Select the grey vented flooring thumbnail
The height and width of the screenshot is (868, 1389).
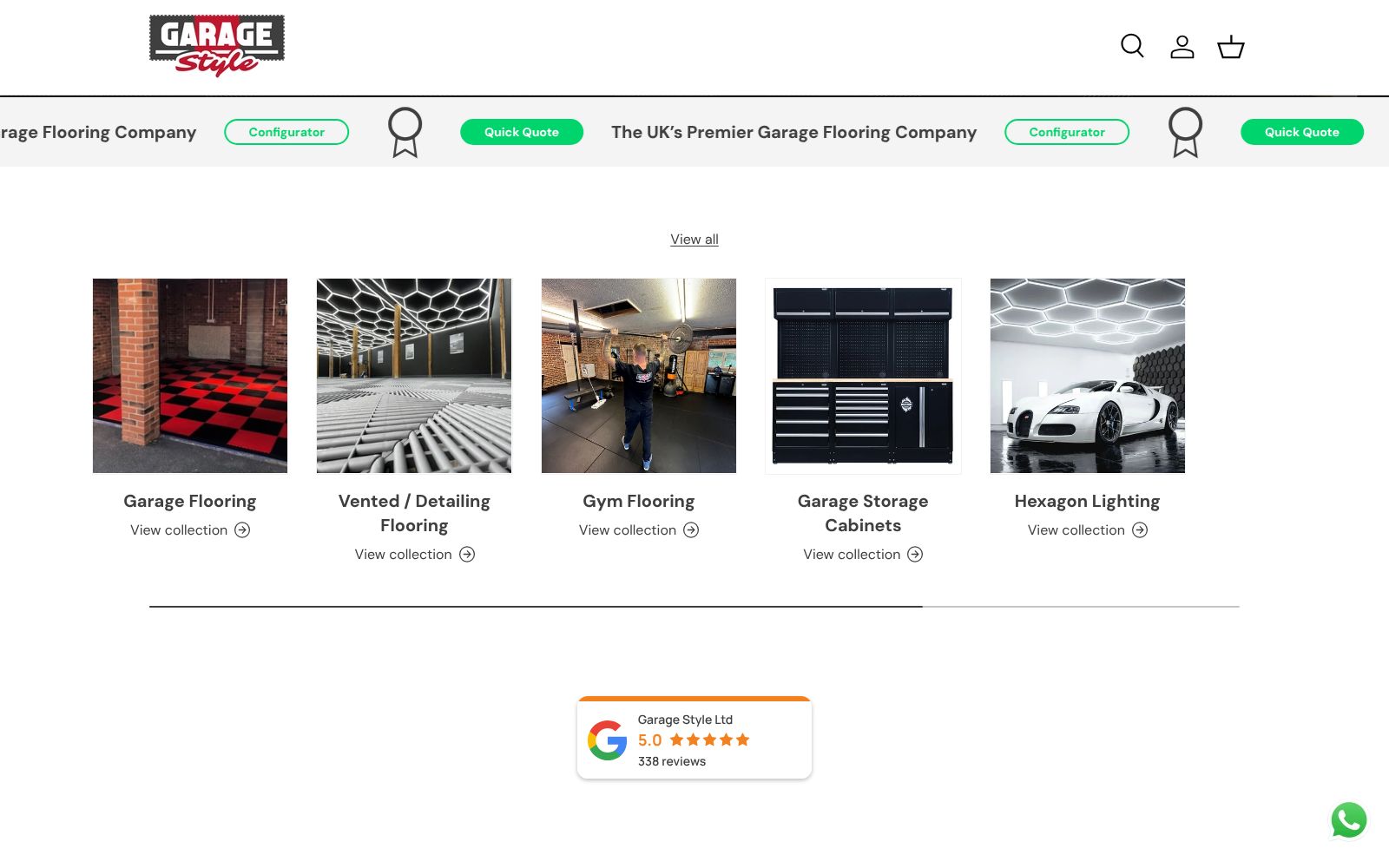point(414,376)
